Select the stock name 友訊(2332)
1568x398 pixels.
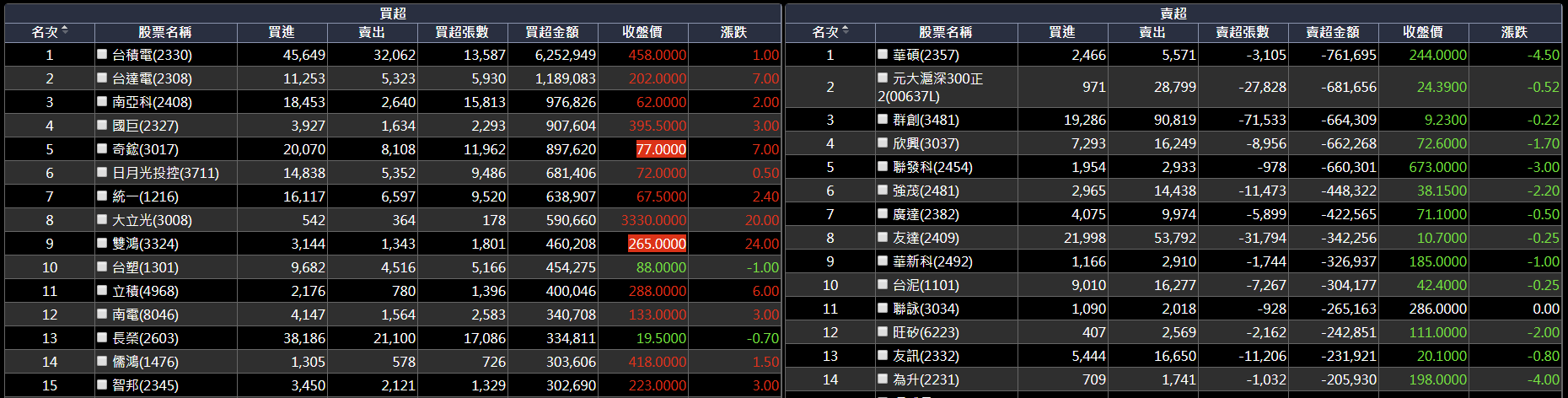pos(926,356)
